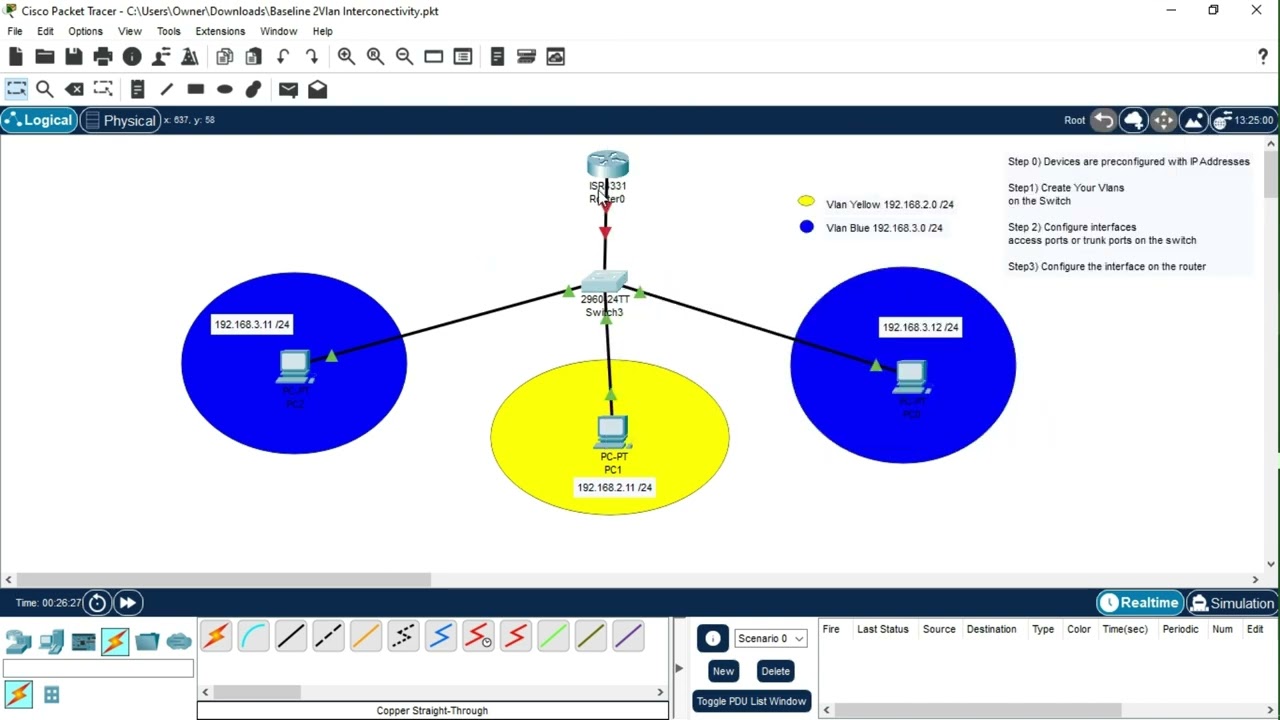This screenshot has height=720, width=1280.
Task: Zoom in on the workspace
Action: coord(346,57)
